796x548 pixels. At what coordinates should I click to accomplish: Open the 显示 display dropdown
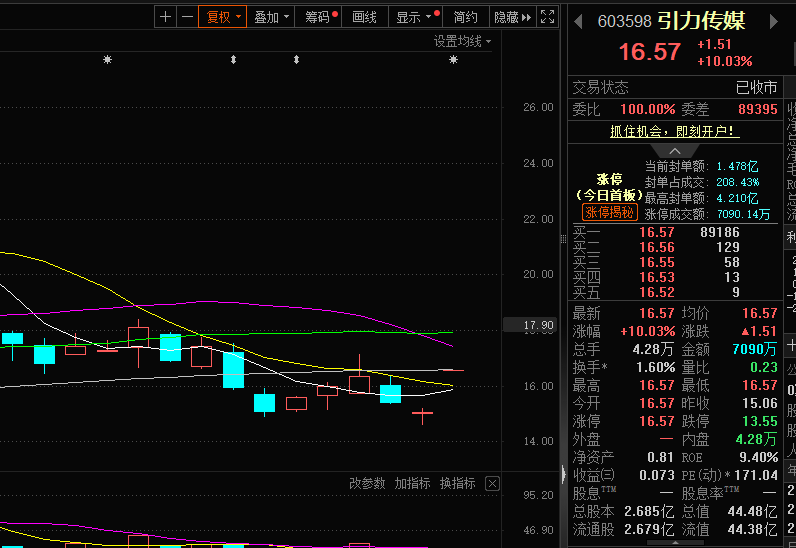pos(415,17)
